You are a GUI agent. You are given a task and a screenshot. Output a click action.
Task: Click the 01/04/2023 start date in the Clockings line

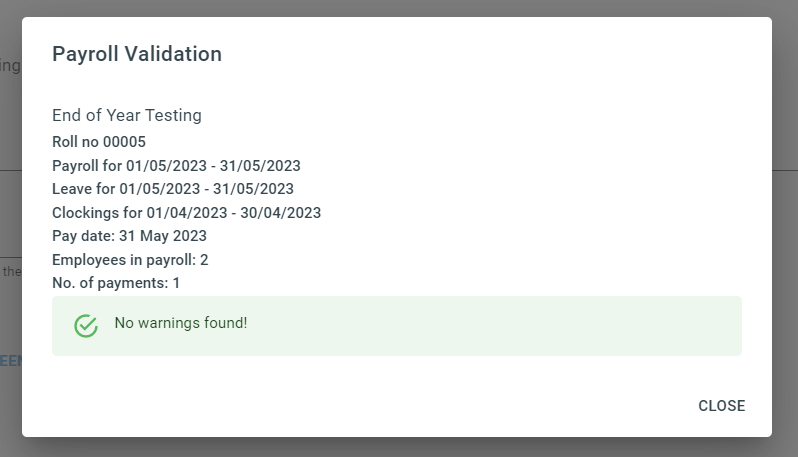click(x=187, y=212)
